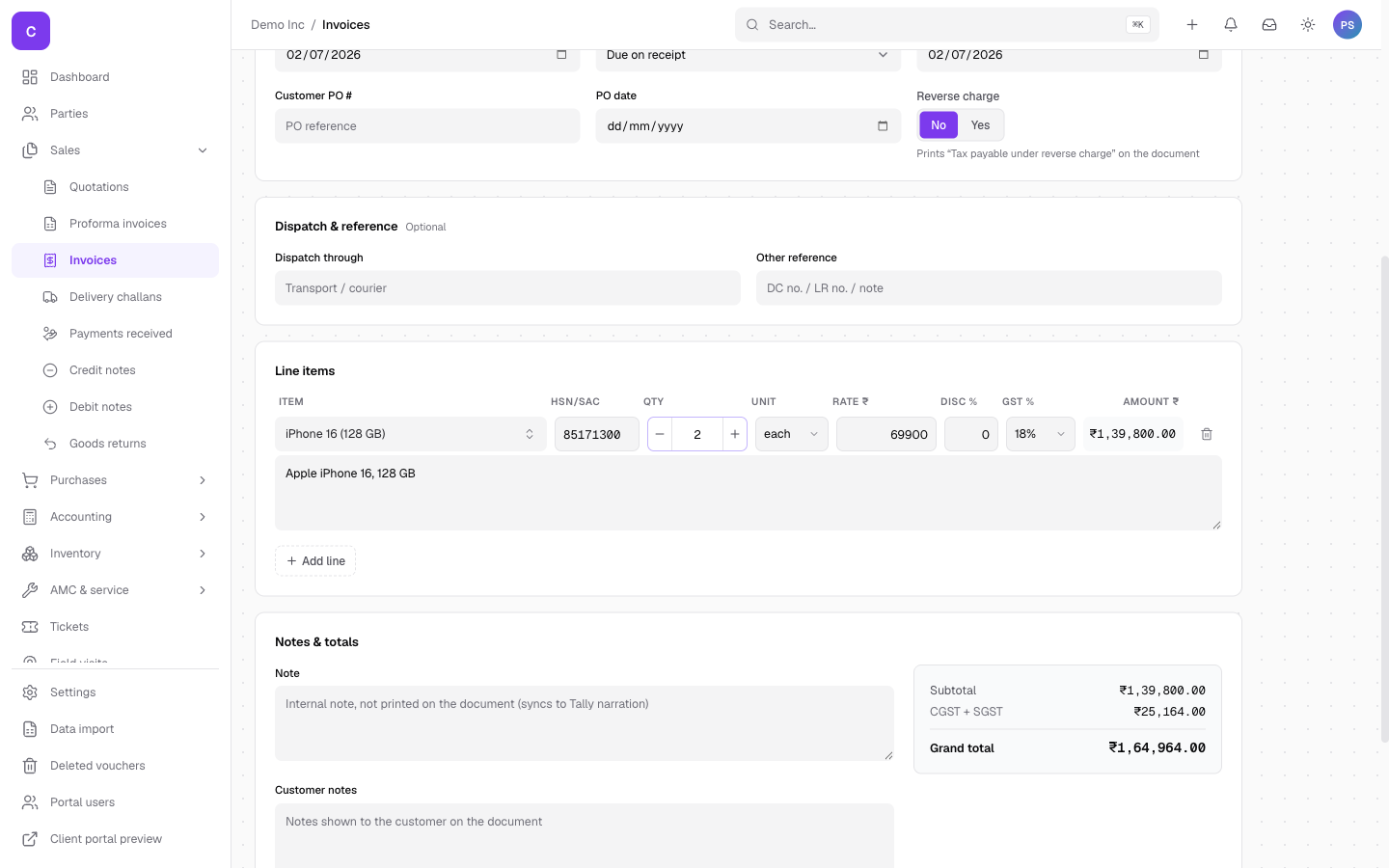Screen dimensions: 1389x868
Task: Delete the iPhone 16 line item
Action: click(1206, 434)
